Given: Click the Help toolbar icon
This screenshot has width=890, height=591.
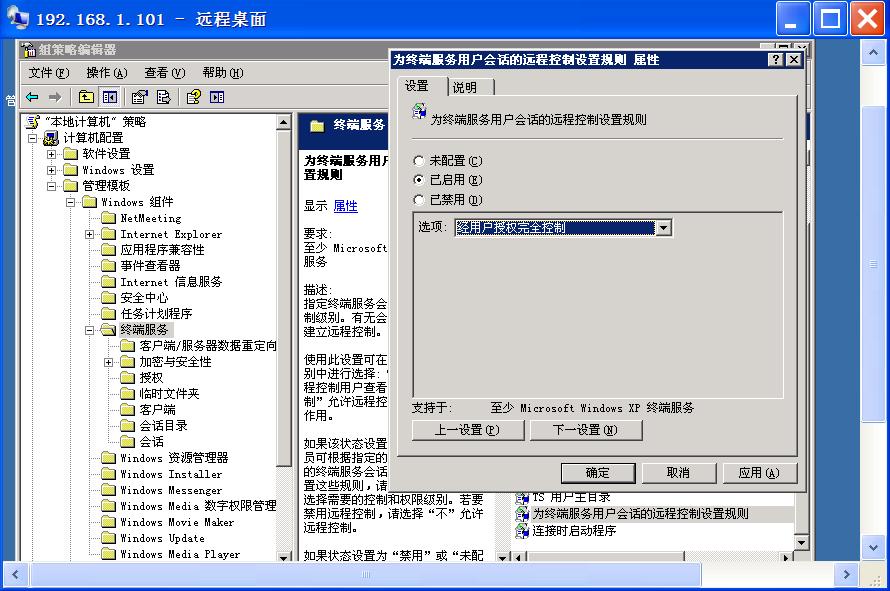Looking at the screenshot, I should [194, 97].
